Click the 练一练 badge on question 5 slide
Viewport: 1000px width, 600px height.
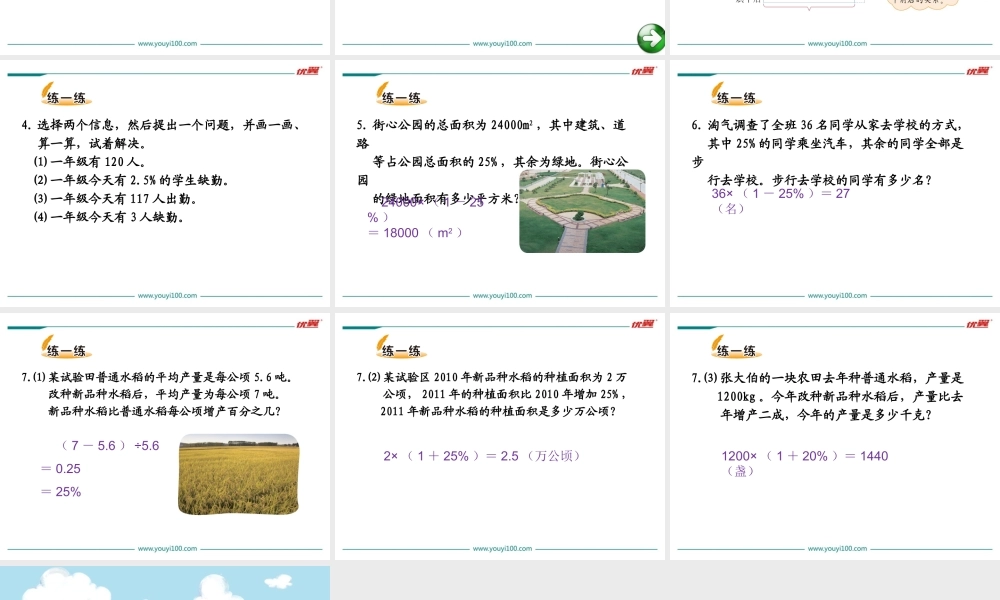[x=401, y=97]
